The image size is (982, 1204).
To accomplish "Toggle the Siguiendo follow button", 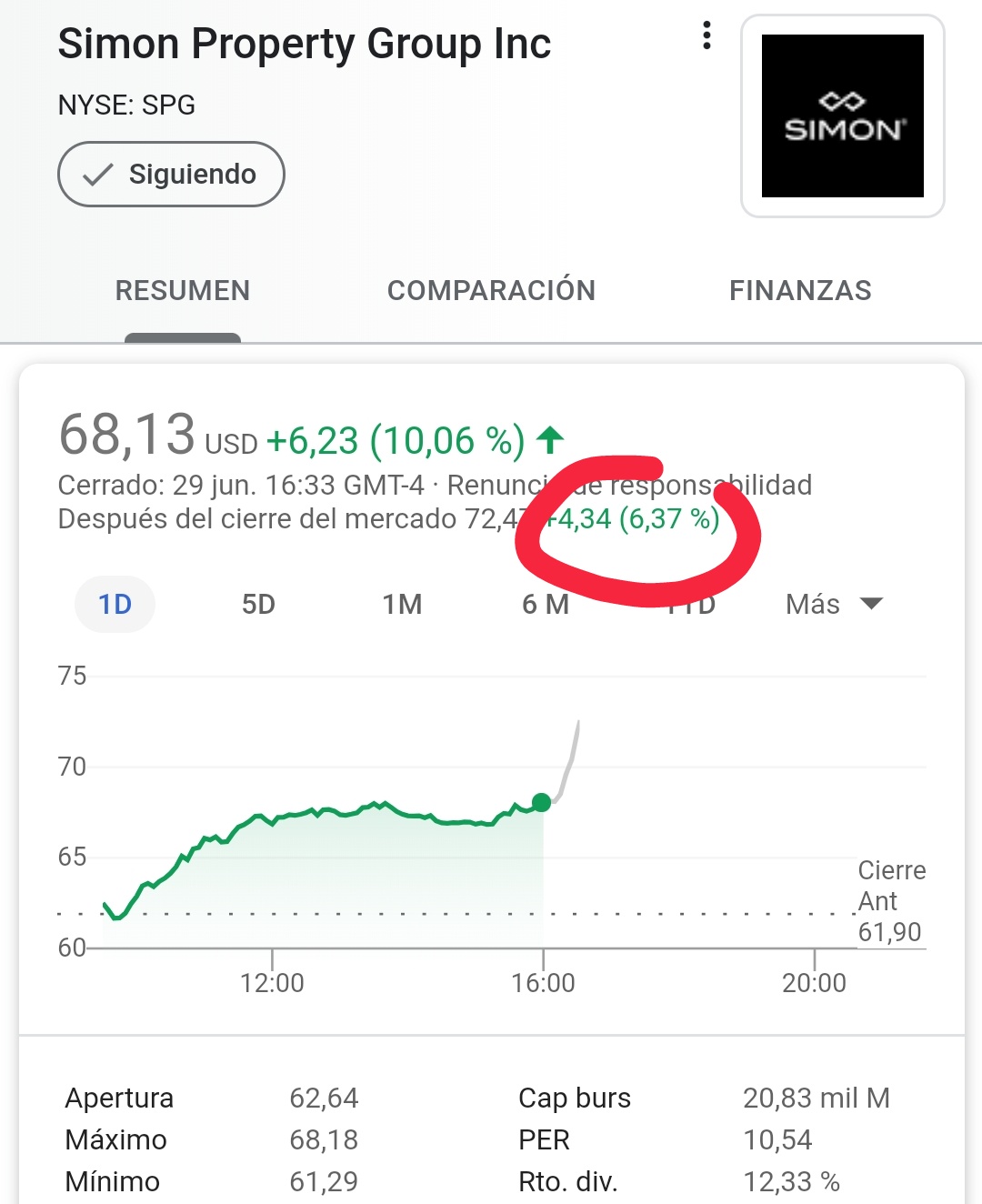I will click(x=171, y=174).
